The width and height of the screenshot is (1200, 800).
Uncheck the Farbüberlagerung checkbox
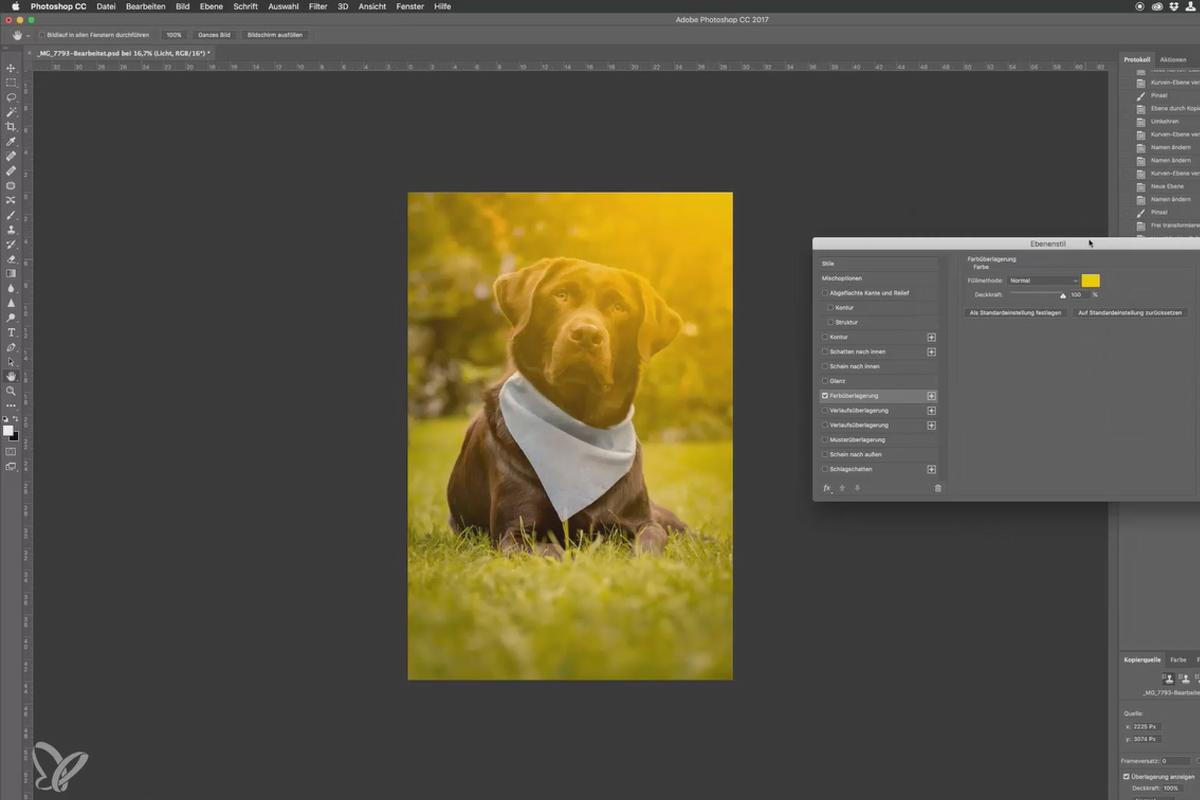(825, 396)
